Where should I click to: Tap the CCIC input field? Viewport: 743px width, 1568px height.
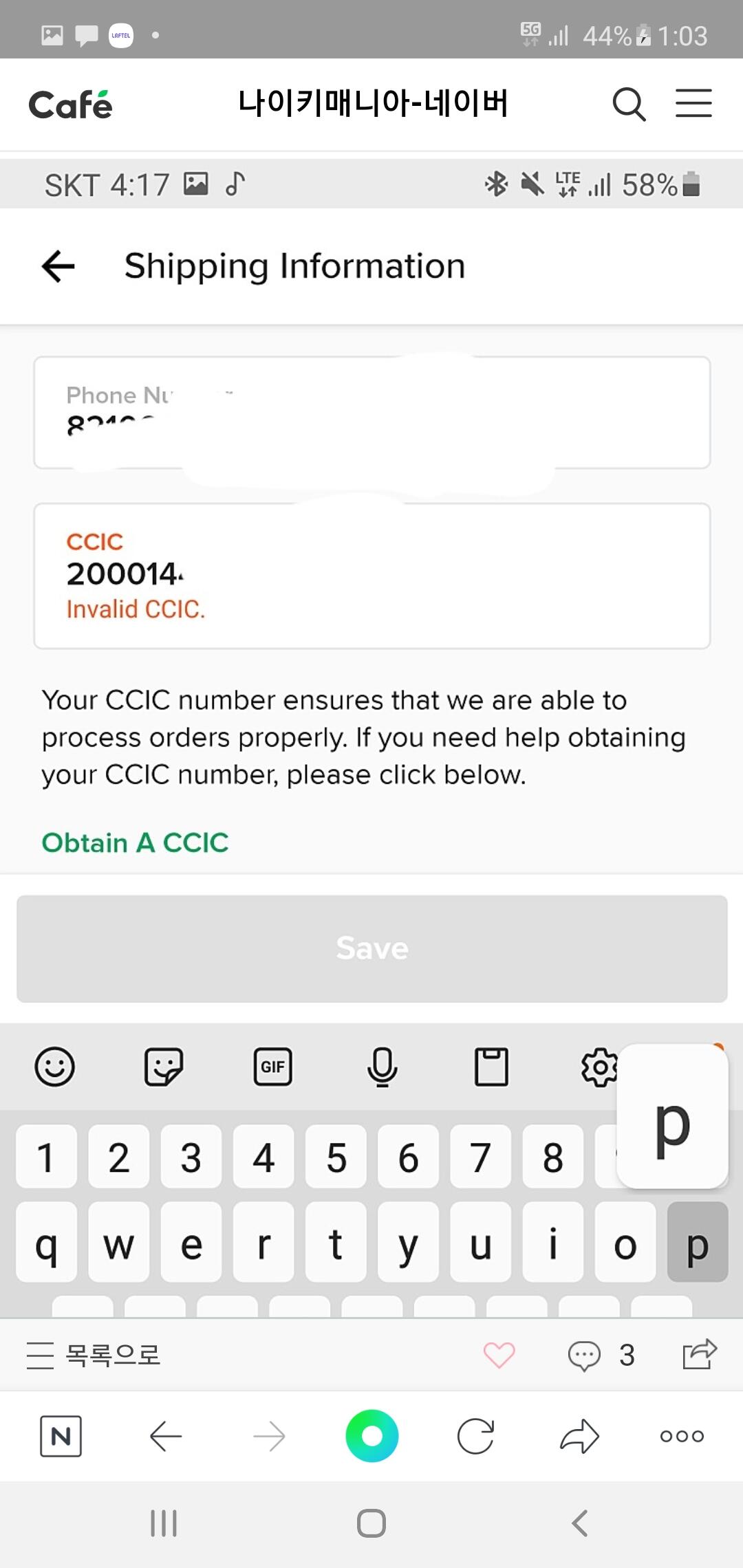[x=371, y=575]
